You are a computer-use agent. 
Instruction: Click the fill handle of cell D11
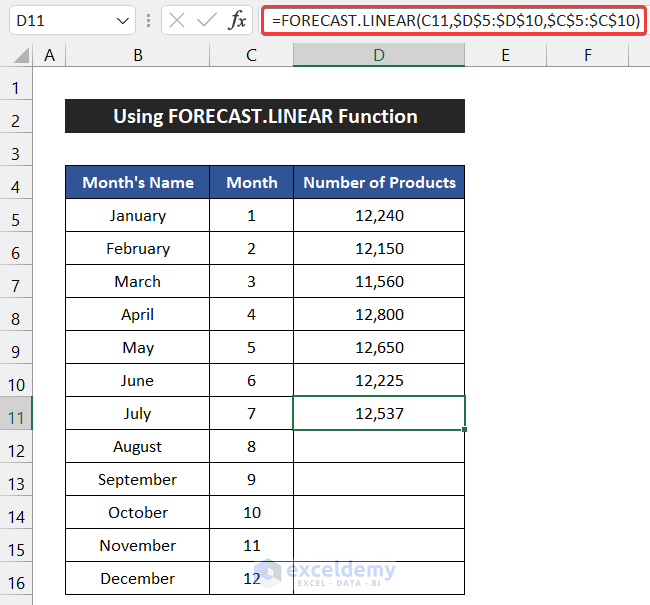(465, 430)
